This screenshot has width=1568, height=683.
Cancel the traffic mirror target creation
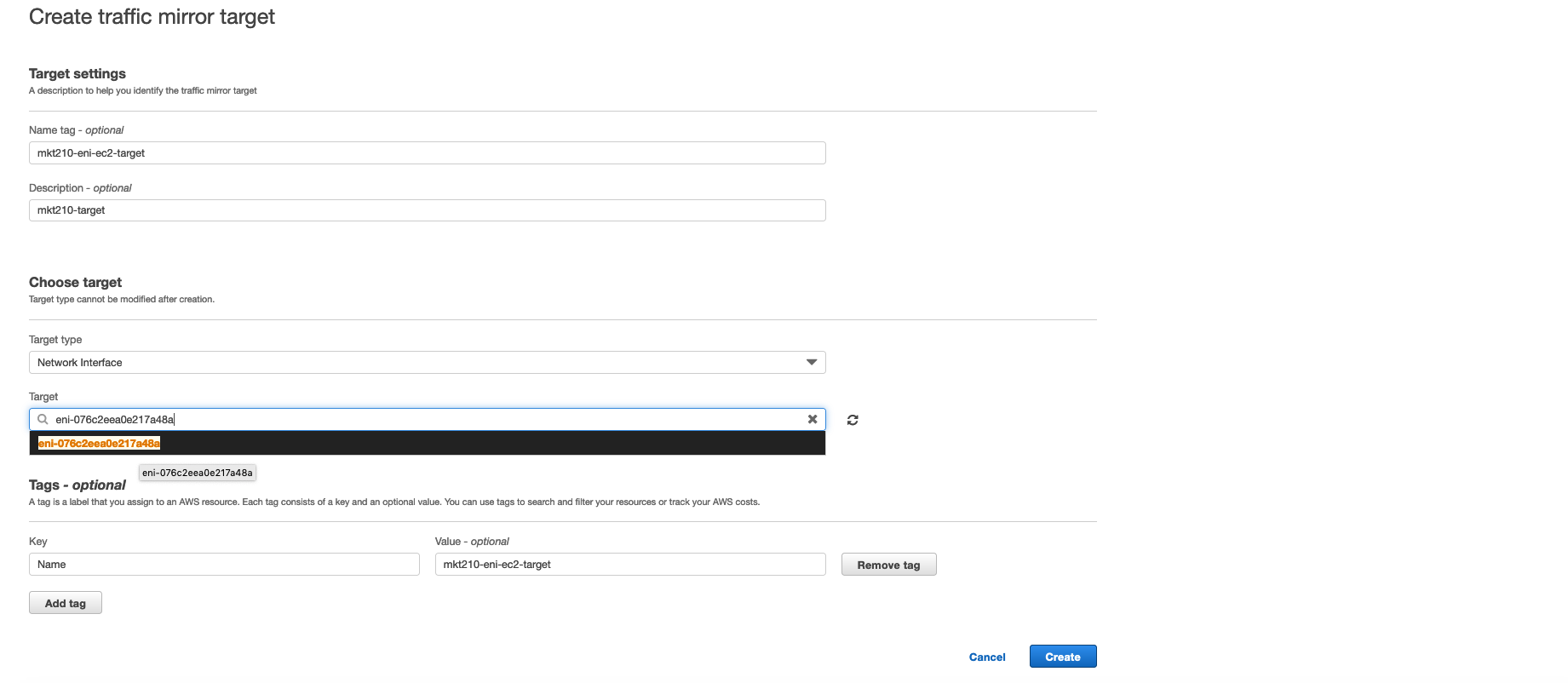tap(986, 657)
